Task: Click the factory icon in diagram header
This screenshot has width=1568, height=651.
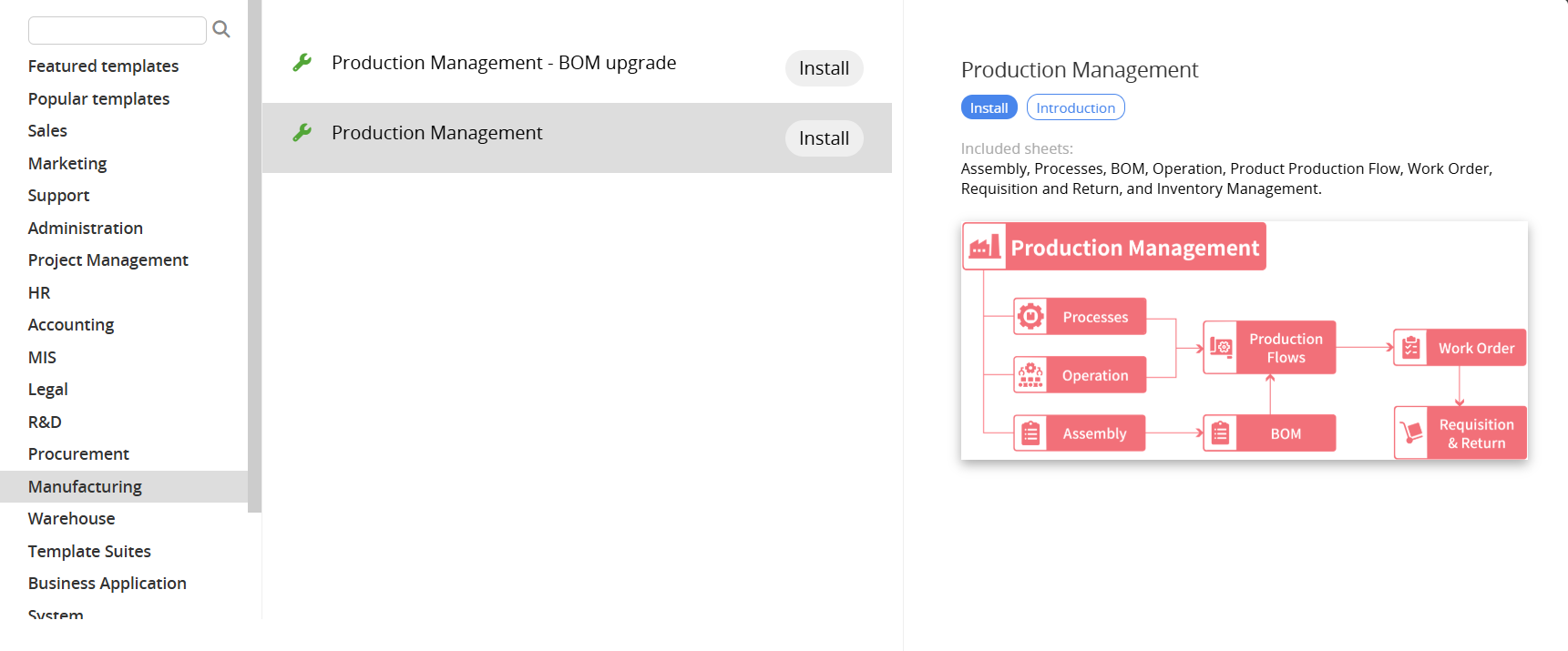Action: click(x=985, y=247)
